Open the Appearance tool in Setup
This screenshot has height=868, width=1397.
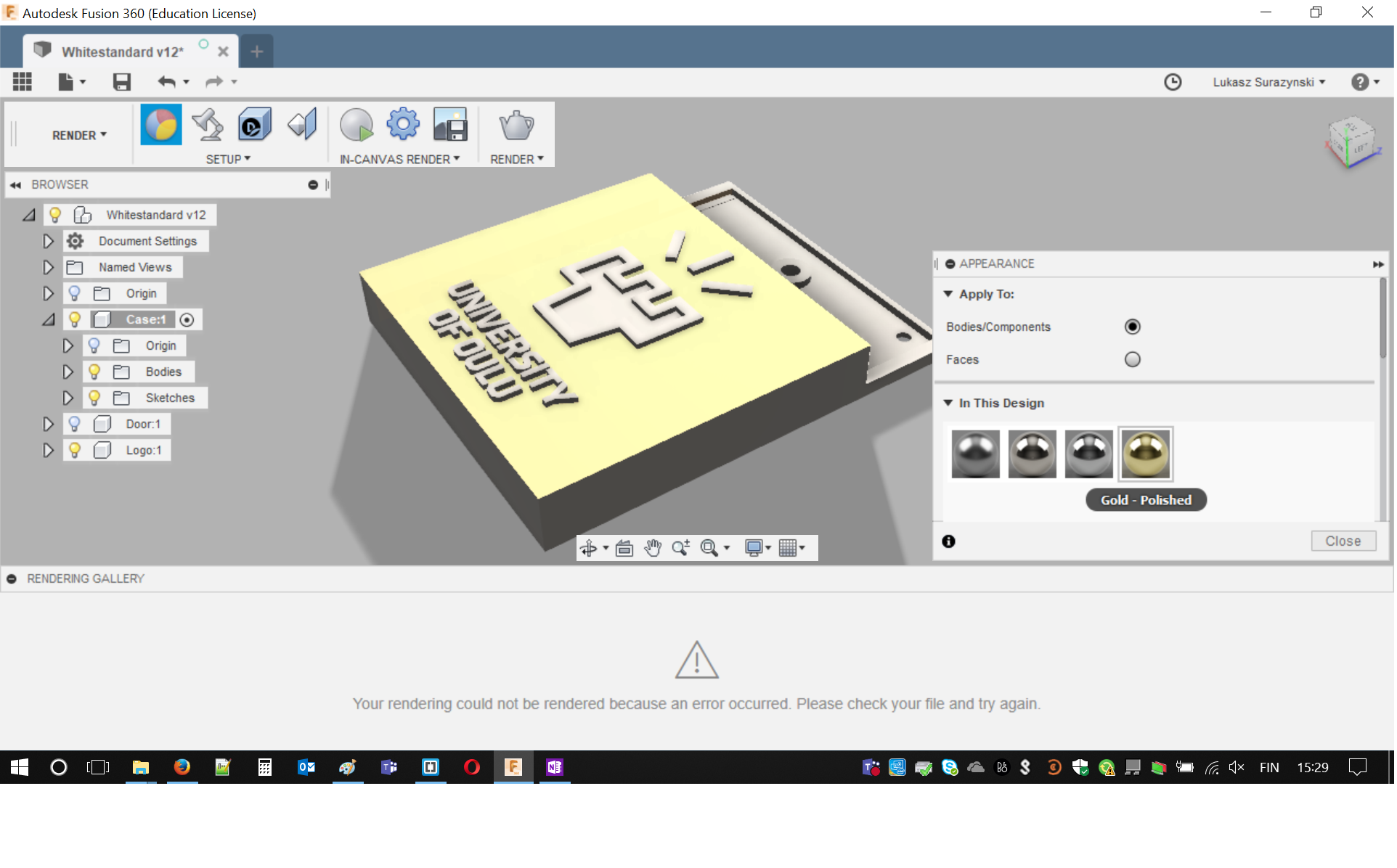[160, 126]
